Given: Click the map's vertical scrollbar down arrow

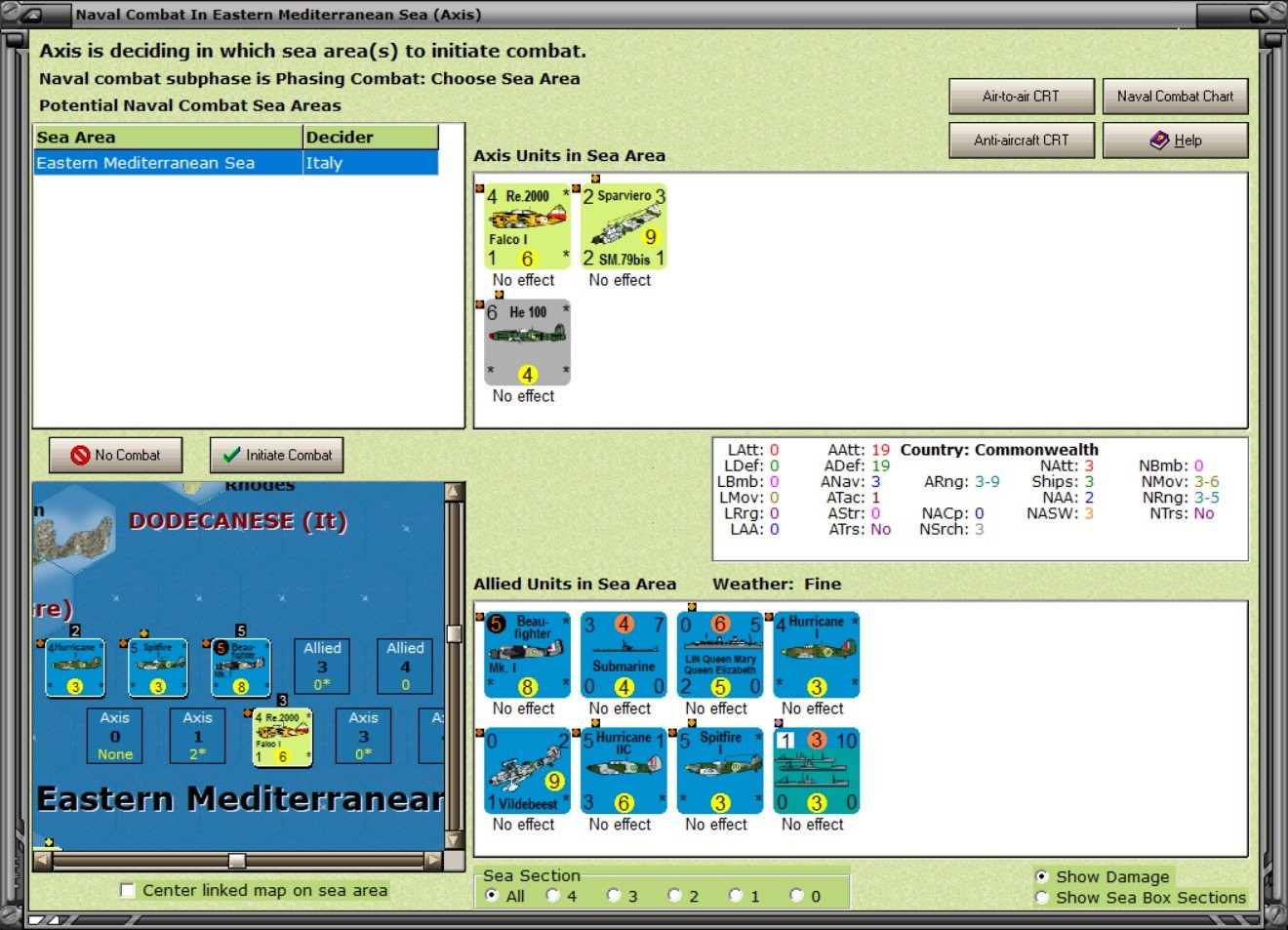Looking at the screenshot, I should click(x=454, y=840).
